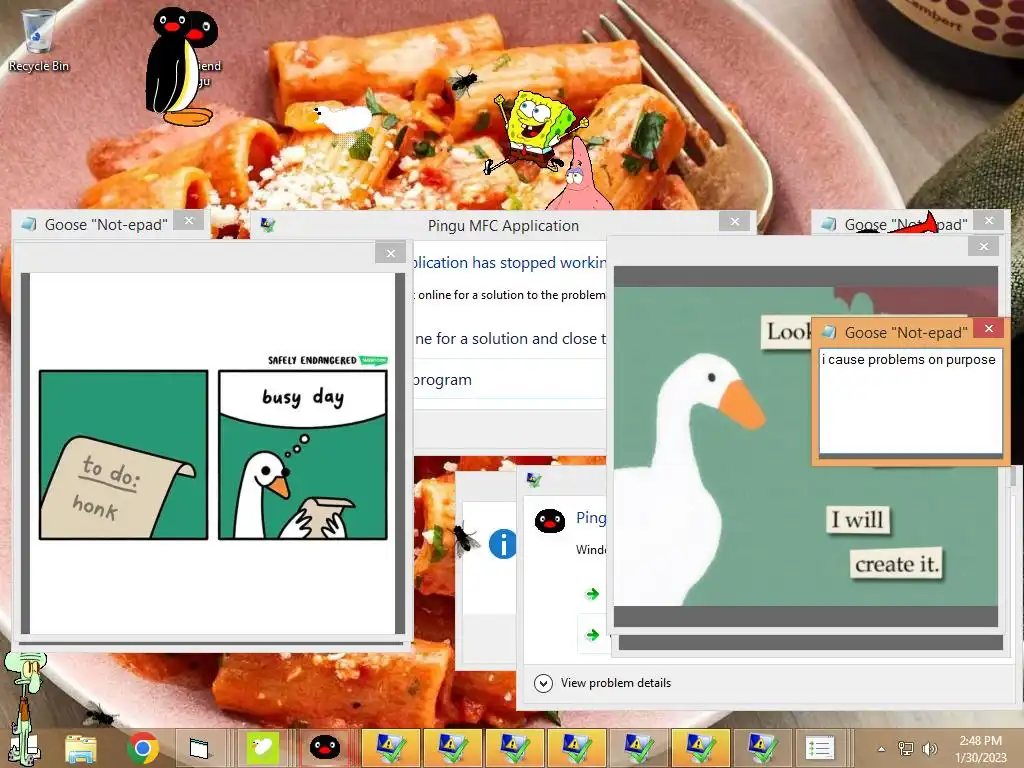The height and width of the screenshot is (768, 1024).
Task: Choose the 'ne for a solution and close t' option
Action: [510, 339]
